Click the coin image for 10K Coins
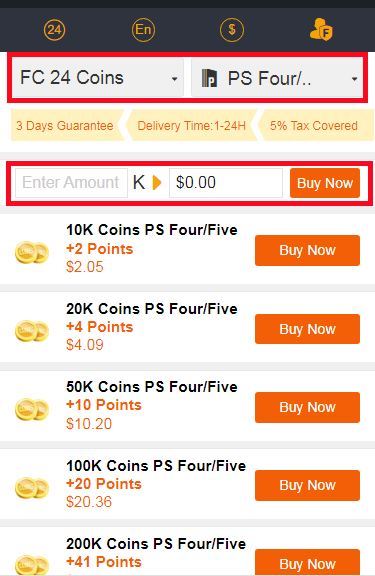375x576 pixels. [32, 252]
